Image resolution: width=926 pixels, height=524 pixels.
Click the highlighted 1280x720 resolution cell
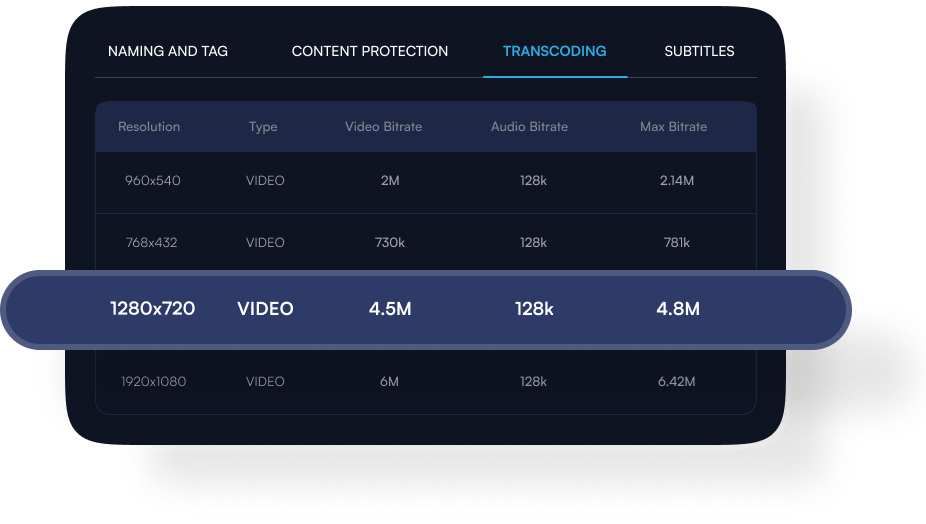click(x=152, y=309)
